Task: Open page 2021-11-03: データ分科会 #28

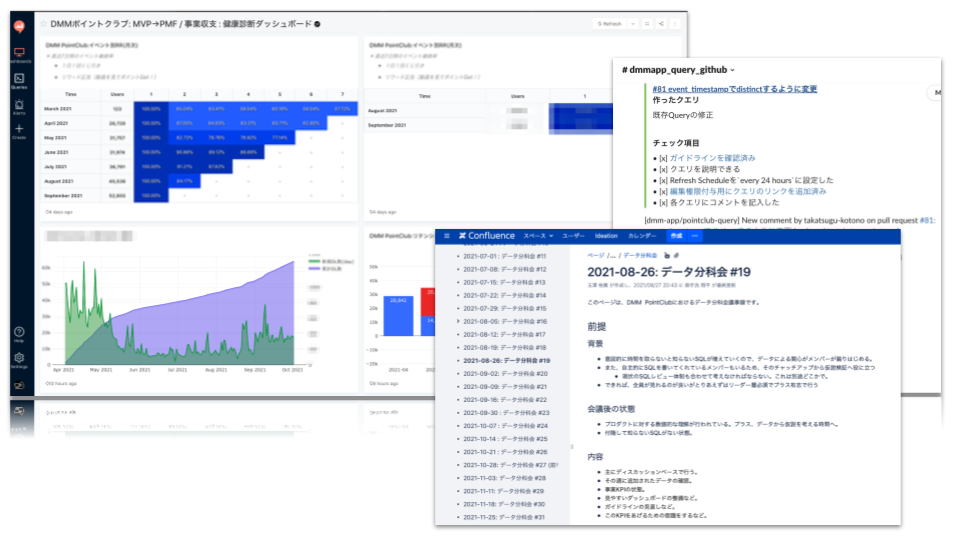Action: click(504, 478)
